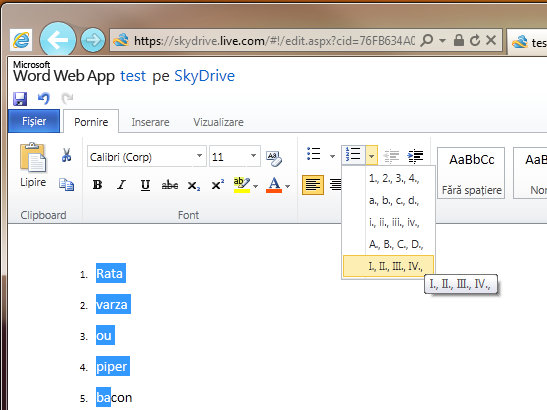Save the document with the floppy icon
Image resolution: width=547 pixels, height=410 pixels.
(20, 99)
